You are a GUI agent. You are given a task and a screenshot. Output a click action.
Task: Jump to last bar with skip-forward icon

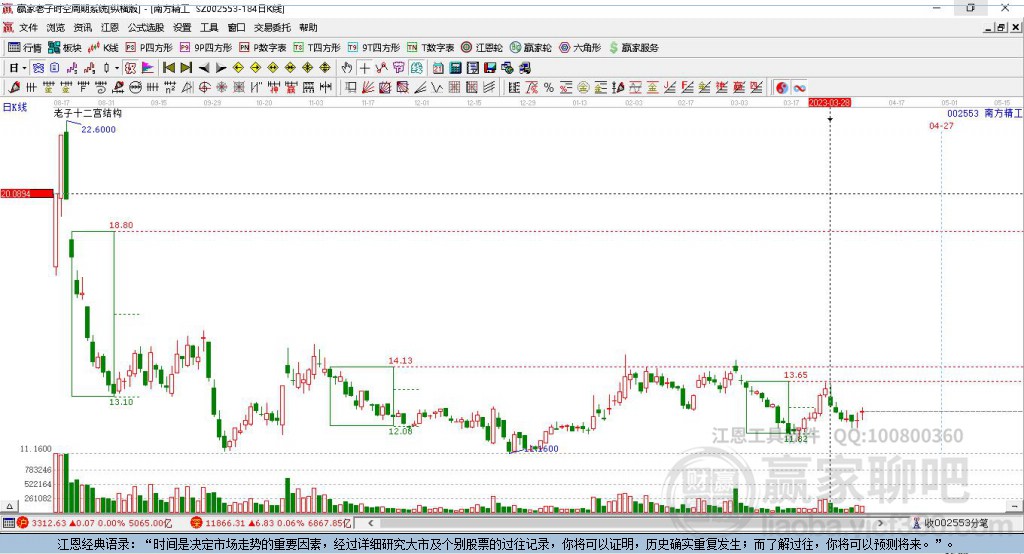[x=186, y=68]
